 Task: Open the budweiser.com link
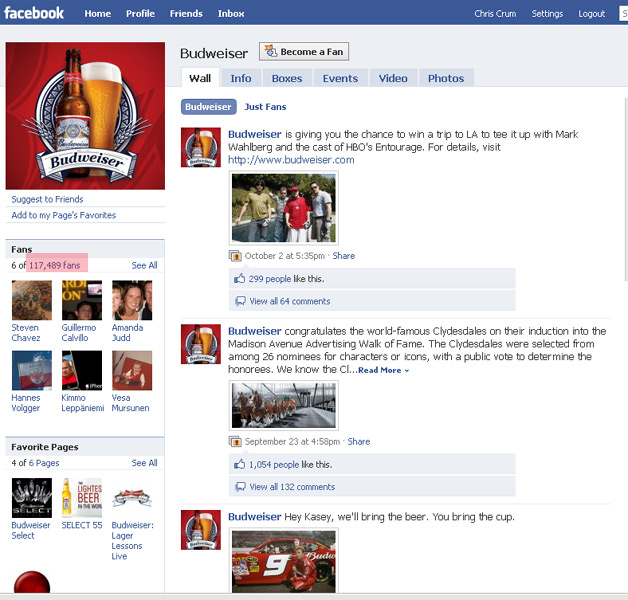coord(291,160)
